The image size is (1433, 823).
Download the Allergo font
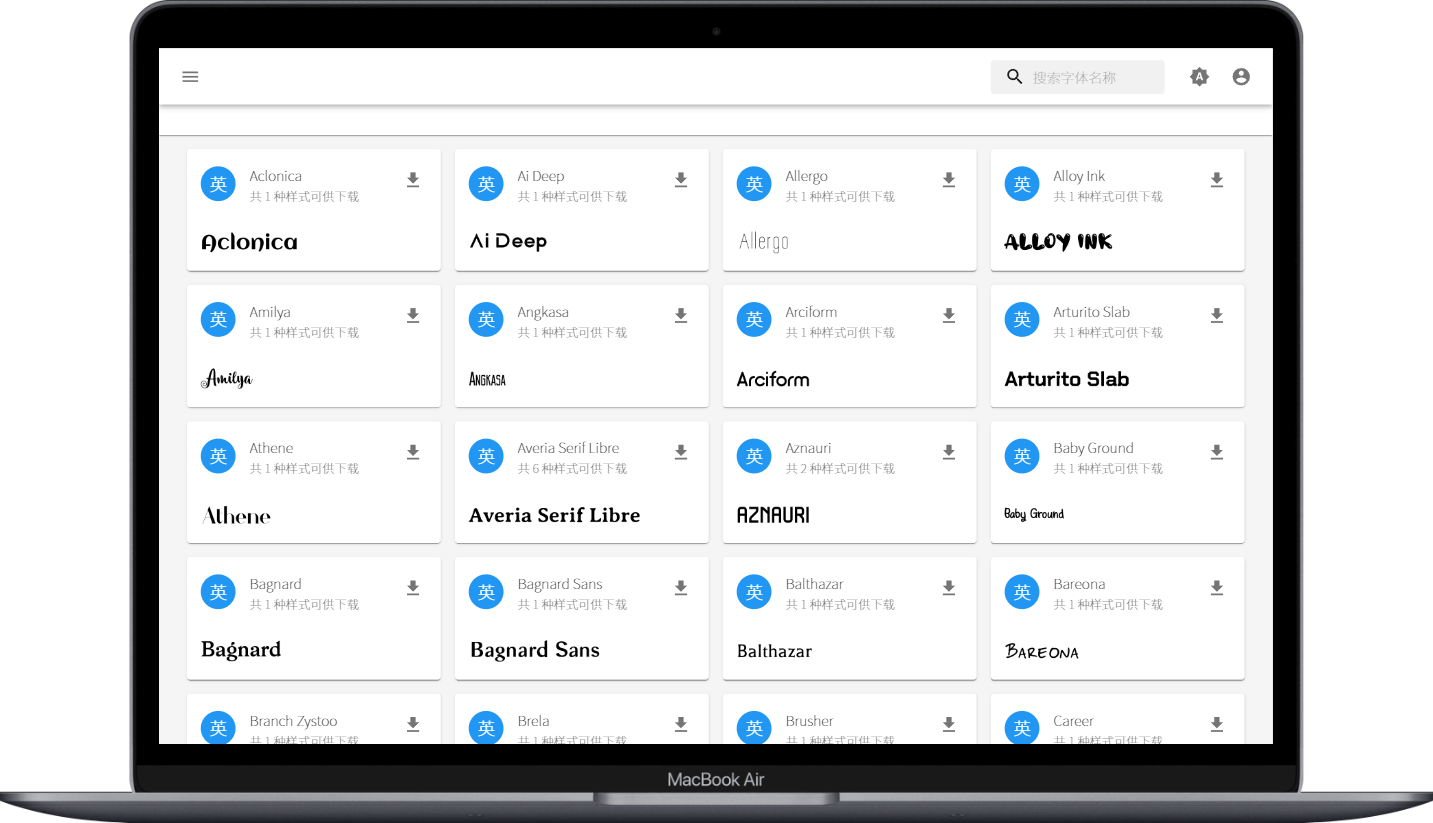click(949, 180)
